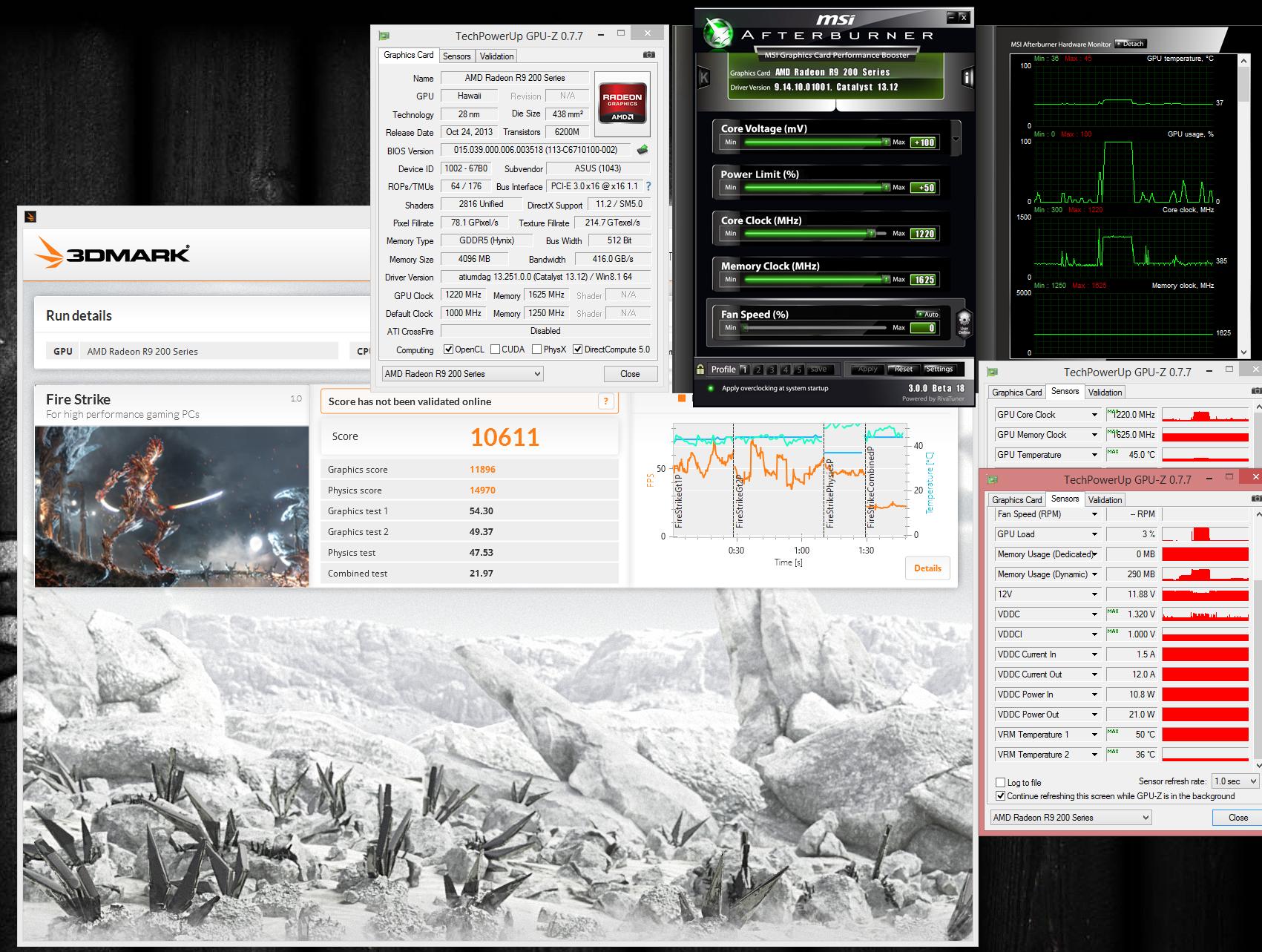Click Close in the main GPU-Z window
The height and width of the screenshot is (952, 1262).
click(630, 374)
